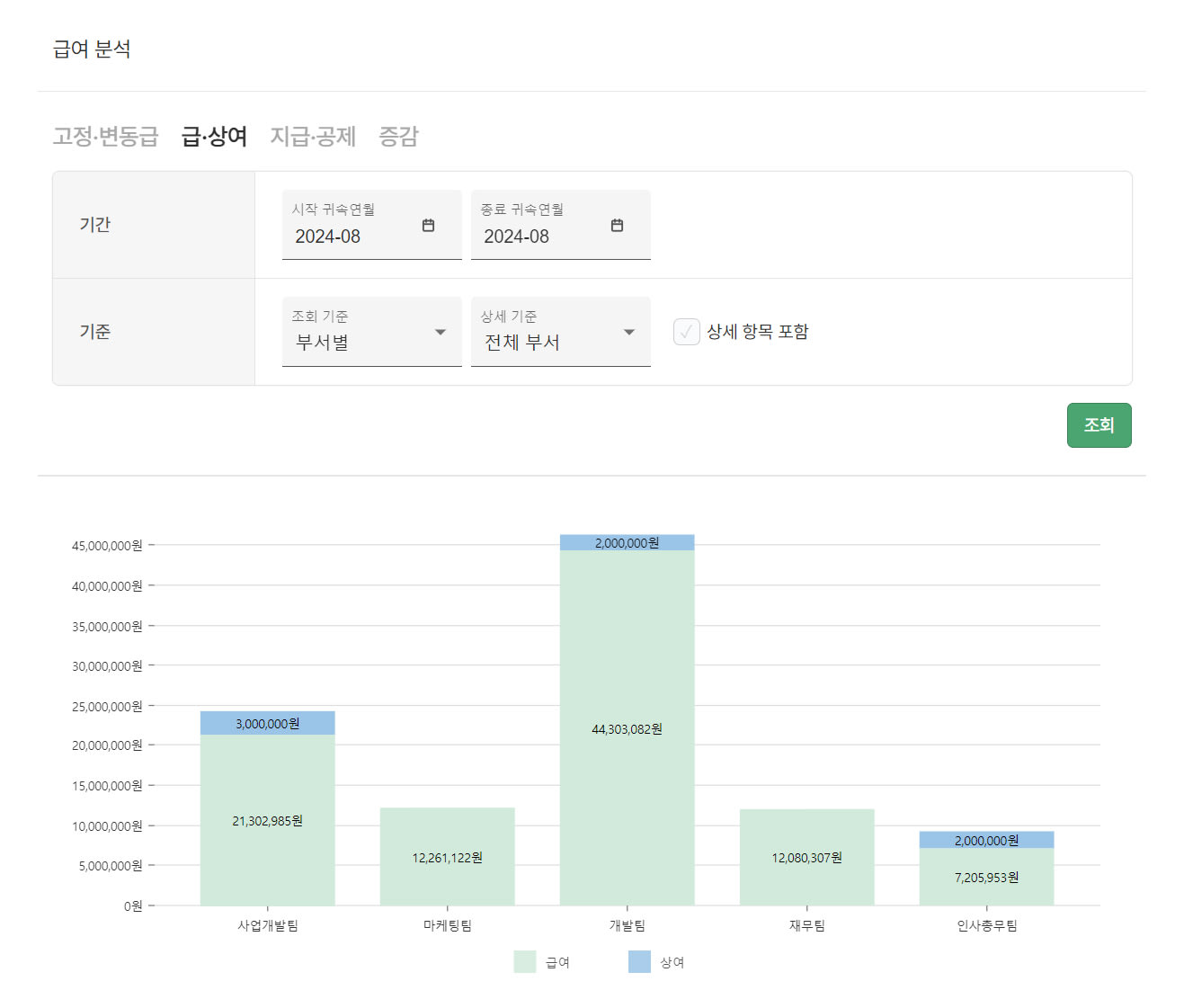Viewport: 1184px width, 1008px height.
Task: Click the 전체 부서 selected value
Action: (522, 343)
